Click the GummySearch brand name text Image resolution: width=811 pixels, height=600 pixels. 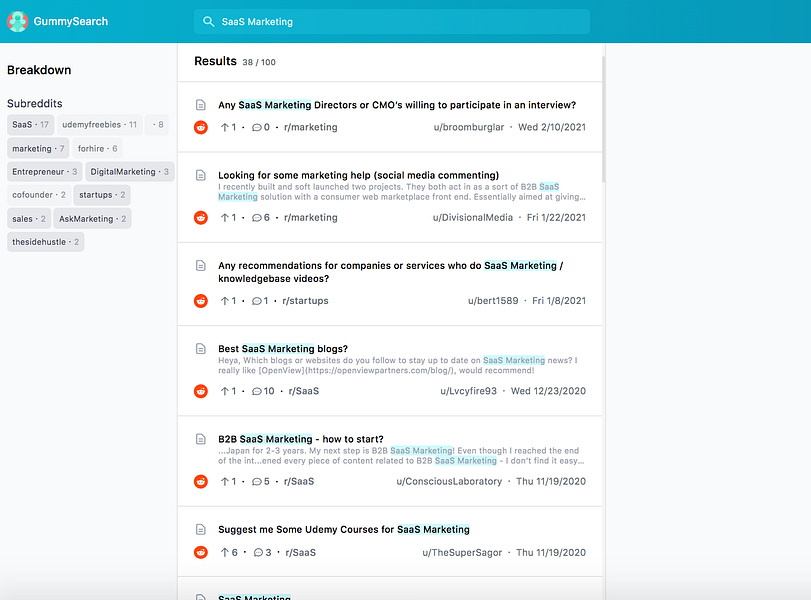71,21
